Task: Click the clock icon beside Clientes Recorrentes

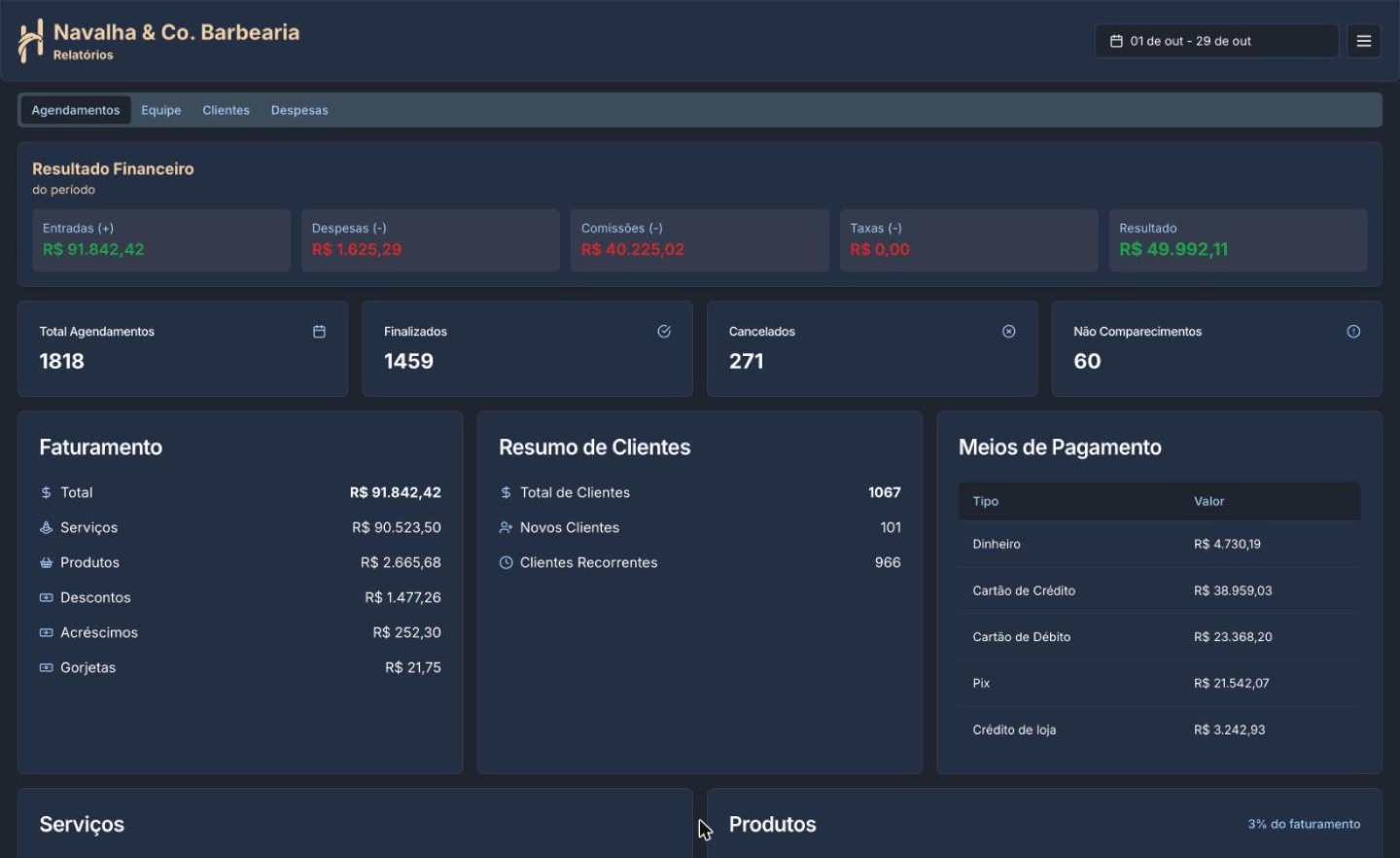Action: tap(506, 563)
